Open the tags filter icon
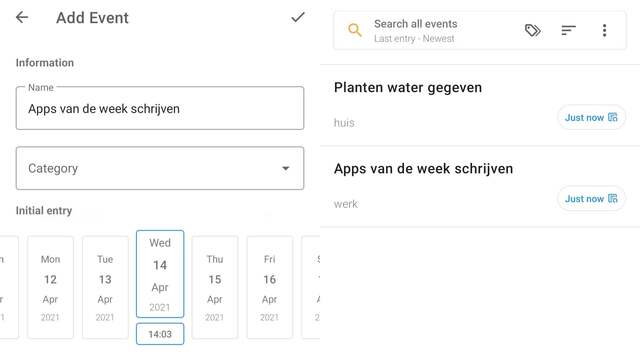The width and height of the screenshot is (640, 360). tap(533, 30)
